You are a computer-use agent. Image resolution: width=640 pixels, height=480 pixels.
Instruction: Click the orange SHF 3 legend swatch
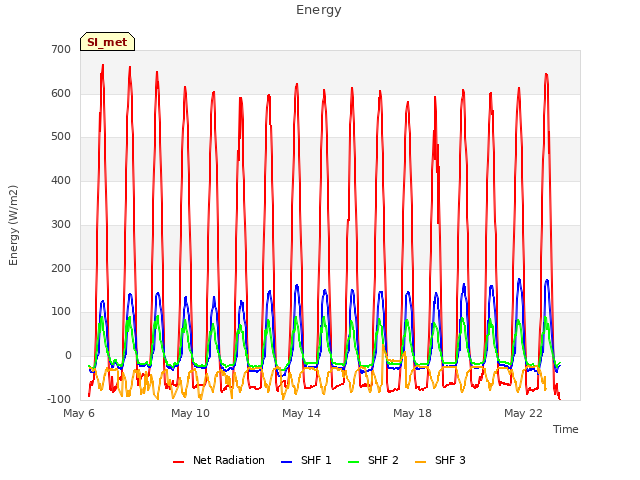pos(420,462)
